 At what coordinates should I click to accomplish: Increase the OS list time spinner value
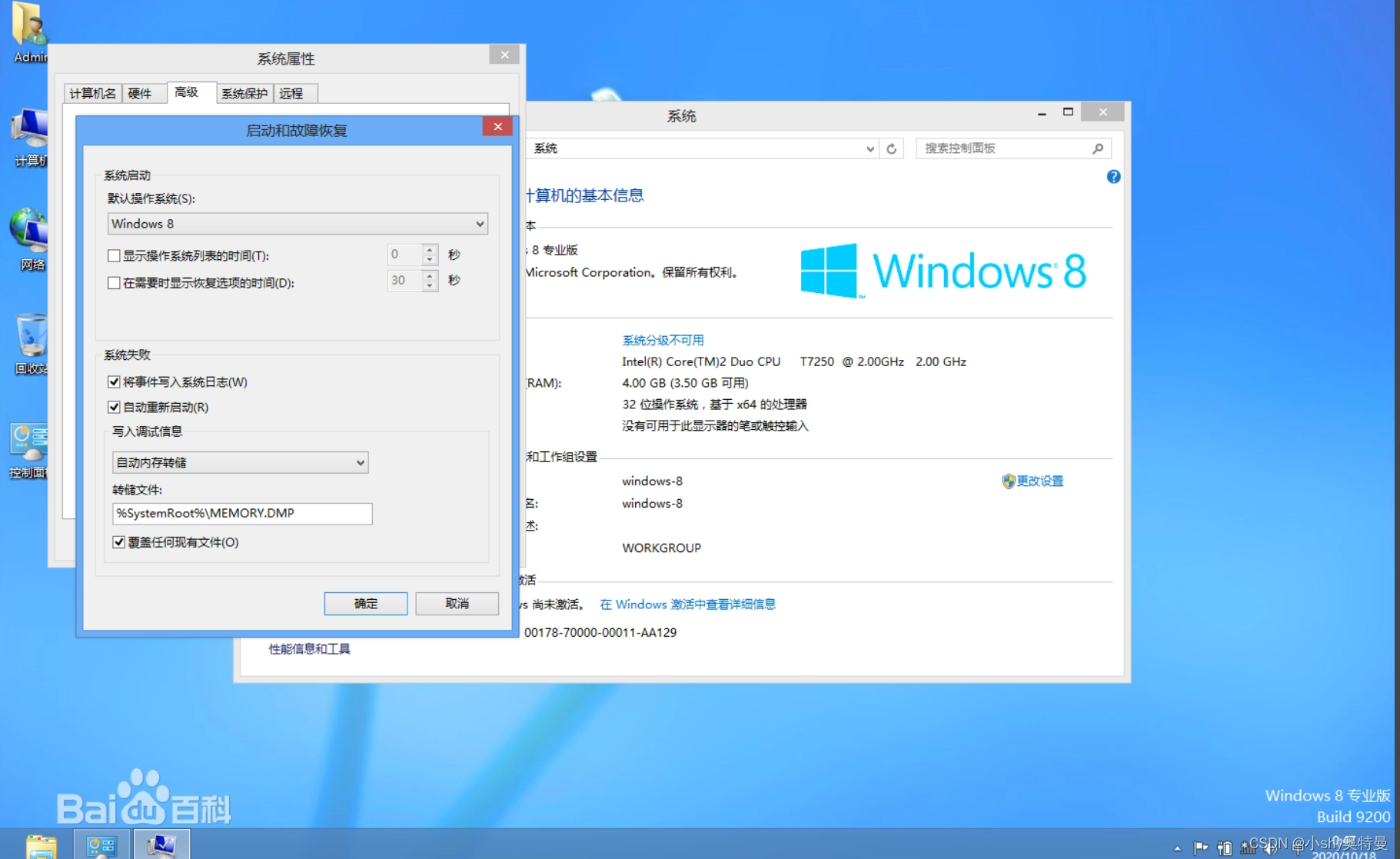(x=430, y=248)
